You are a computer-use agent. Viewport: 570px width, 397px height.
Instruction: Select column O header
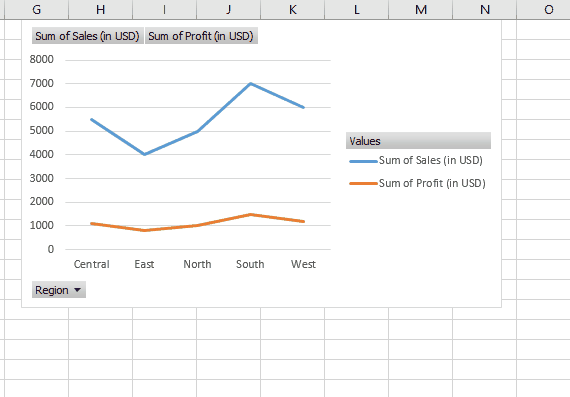(543, 9)
